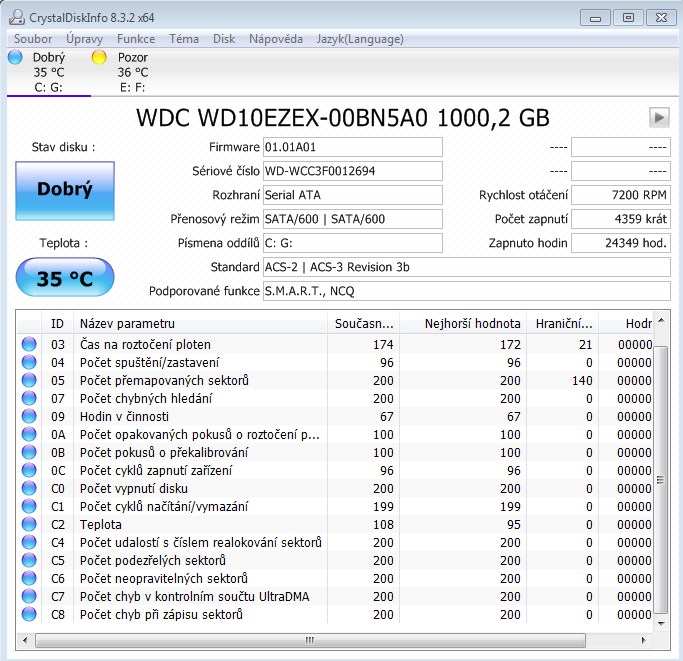Click the disk title WDC WD10EZEX-00BN5A0 1000,2 GB
The width and height of the screenshot is (683, 661).
343,118
